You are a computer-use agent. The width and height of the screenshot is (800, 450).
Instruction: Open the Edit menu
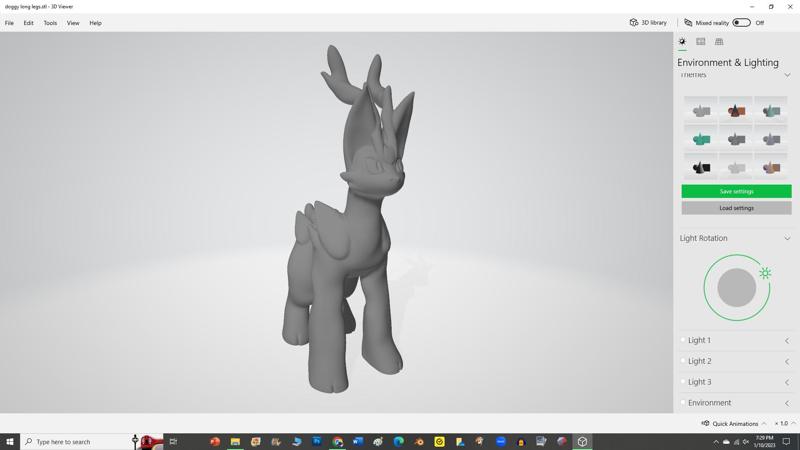coord(29,23)
